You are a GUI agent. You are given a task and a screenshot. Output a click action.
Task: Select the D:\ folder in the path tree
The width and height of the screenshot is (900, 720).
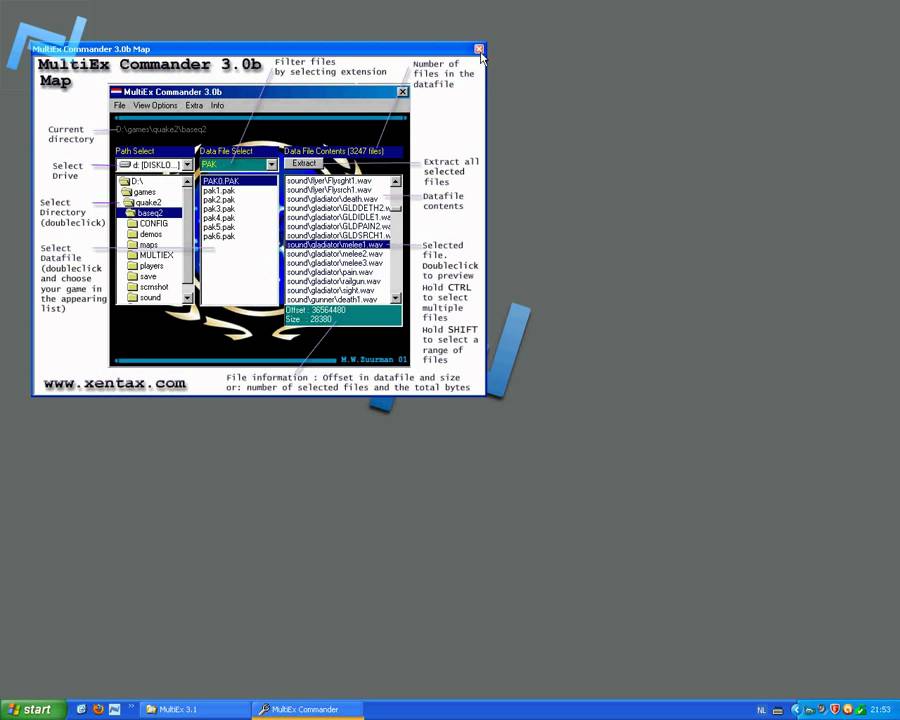click(133, 181)
